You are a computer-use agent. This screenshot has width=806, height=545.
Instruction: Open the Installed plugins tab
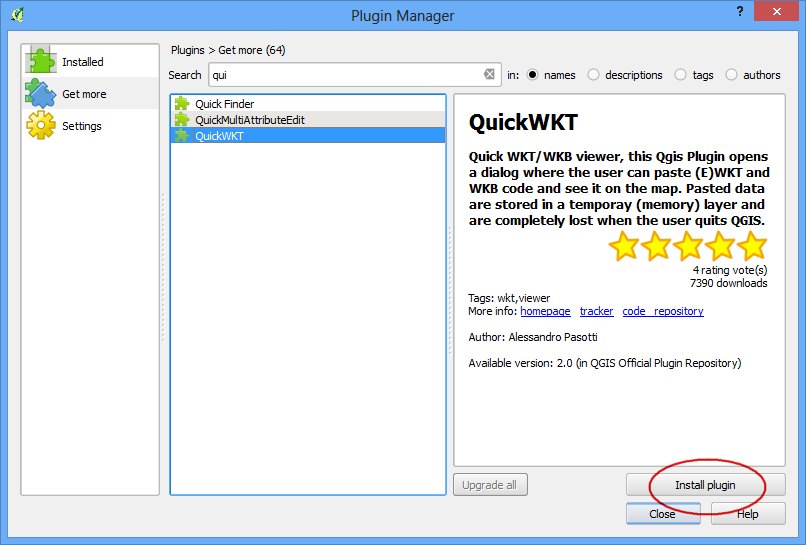(90, 61)
